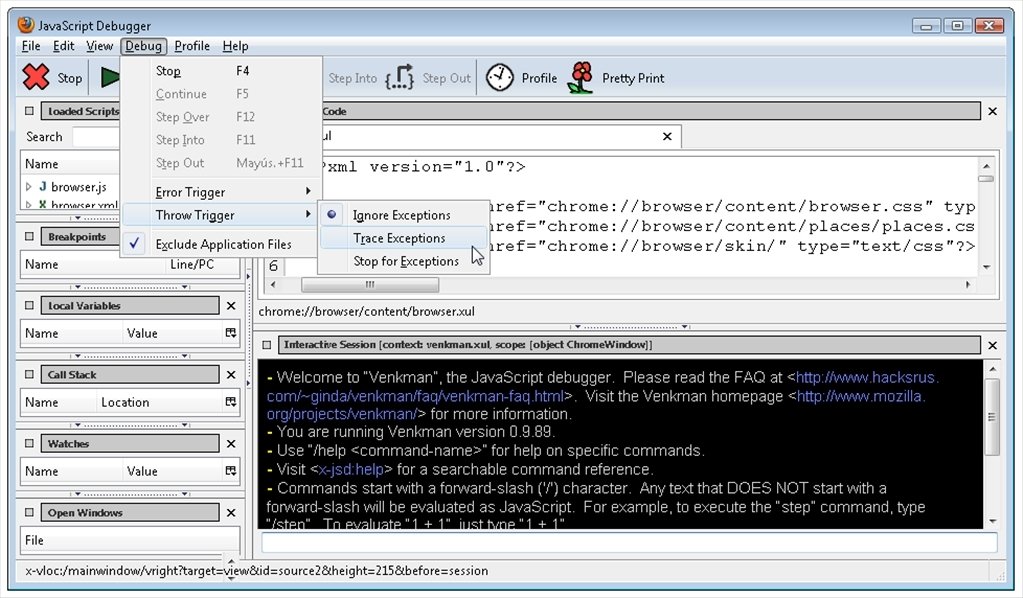This screenshot has width=1023, height=598.
Task: Open the File menu
Action: [31, 46]
